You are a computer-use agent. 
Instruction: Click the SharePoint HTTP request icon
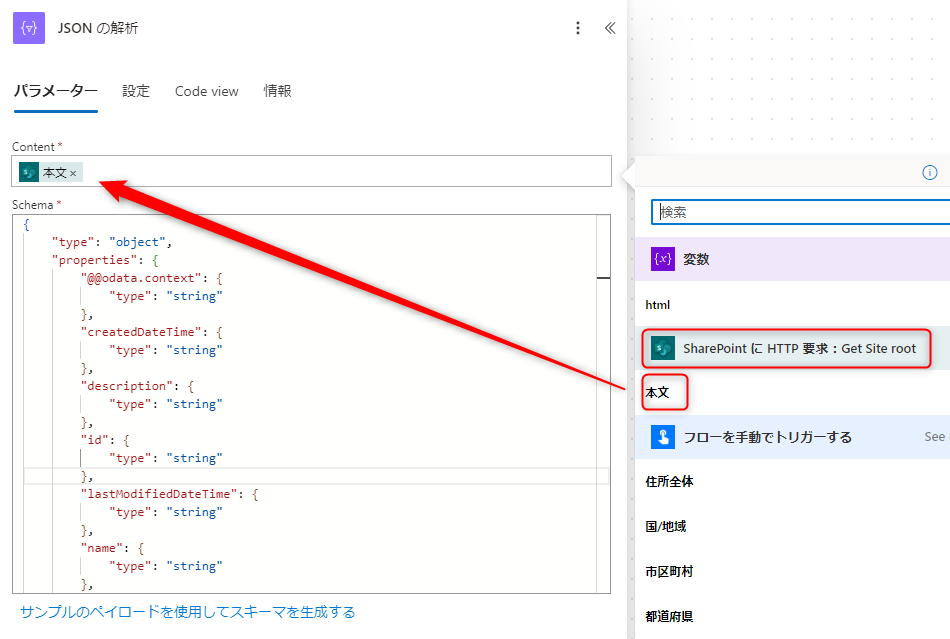[x=663, y=348]
